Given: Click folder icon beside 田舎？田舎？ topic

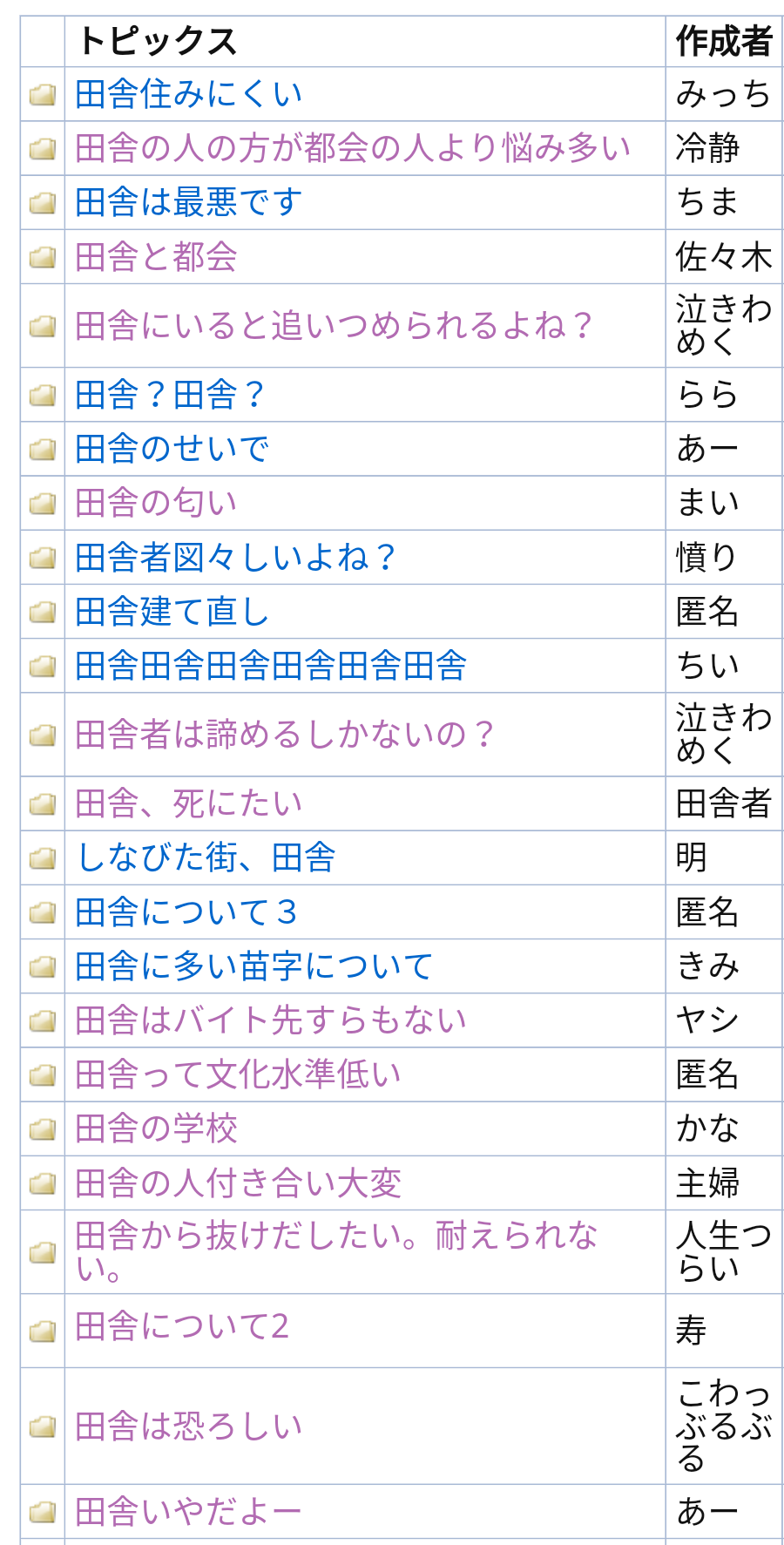Looking at the screenshot, I should click(x=42, y=396).
